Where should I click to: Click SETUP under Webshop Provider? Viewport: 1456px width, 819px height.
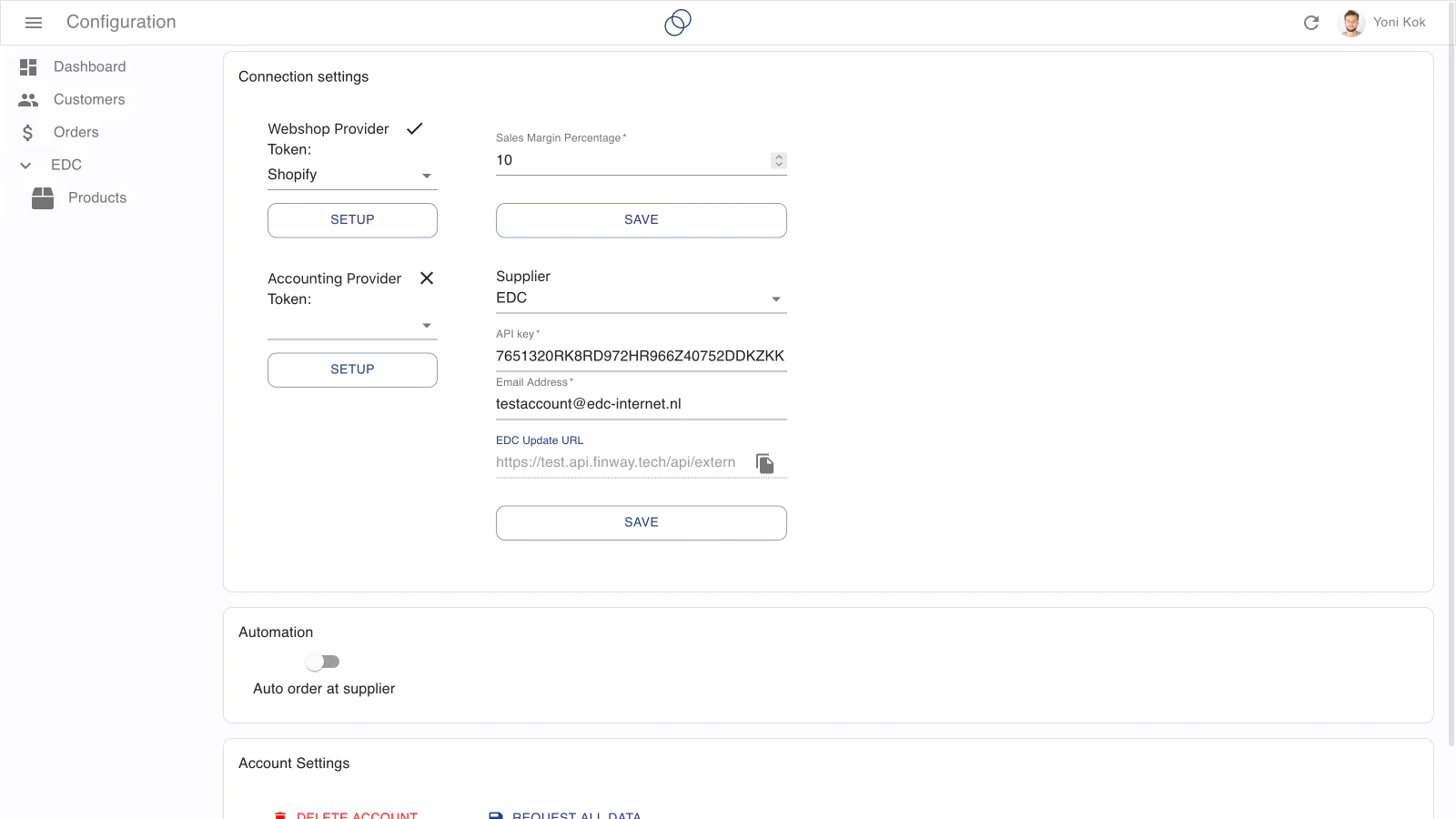pos(352,220)
